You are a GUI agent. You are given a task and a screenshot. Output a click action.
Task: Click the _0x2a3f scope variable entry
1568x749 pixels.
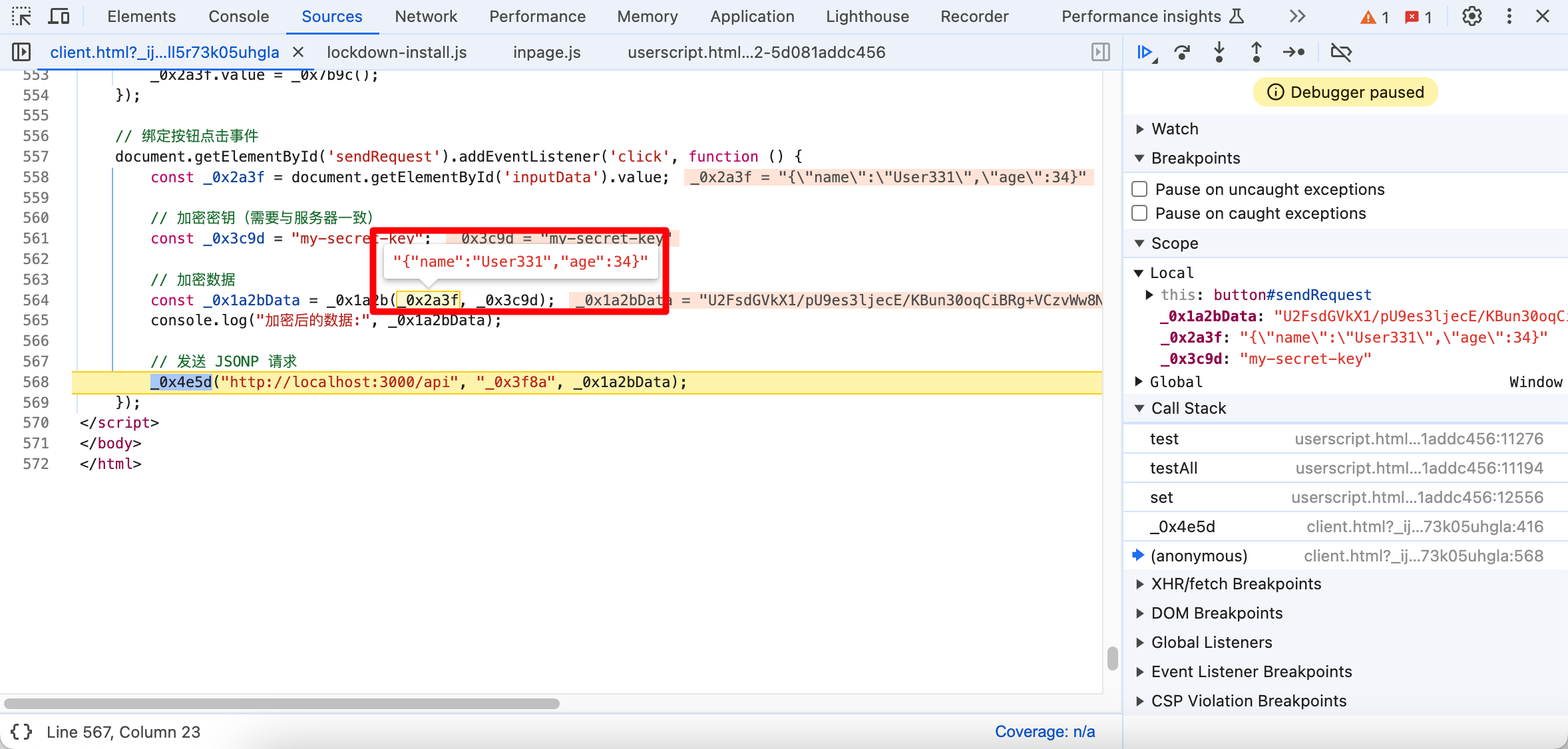[x=1354, y=338]
